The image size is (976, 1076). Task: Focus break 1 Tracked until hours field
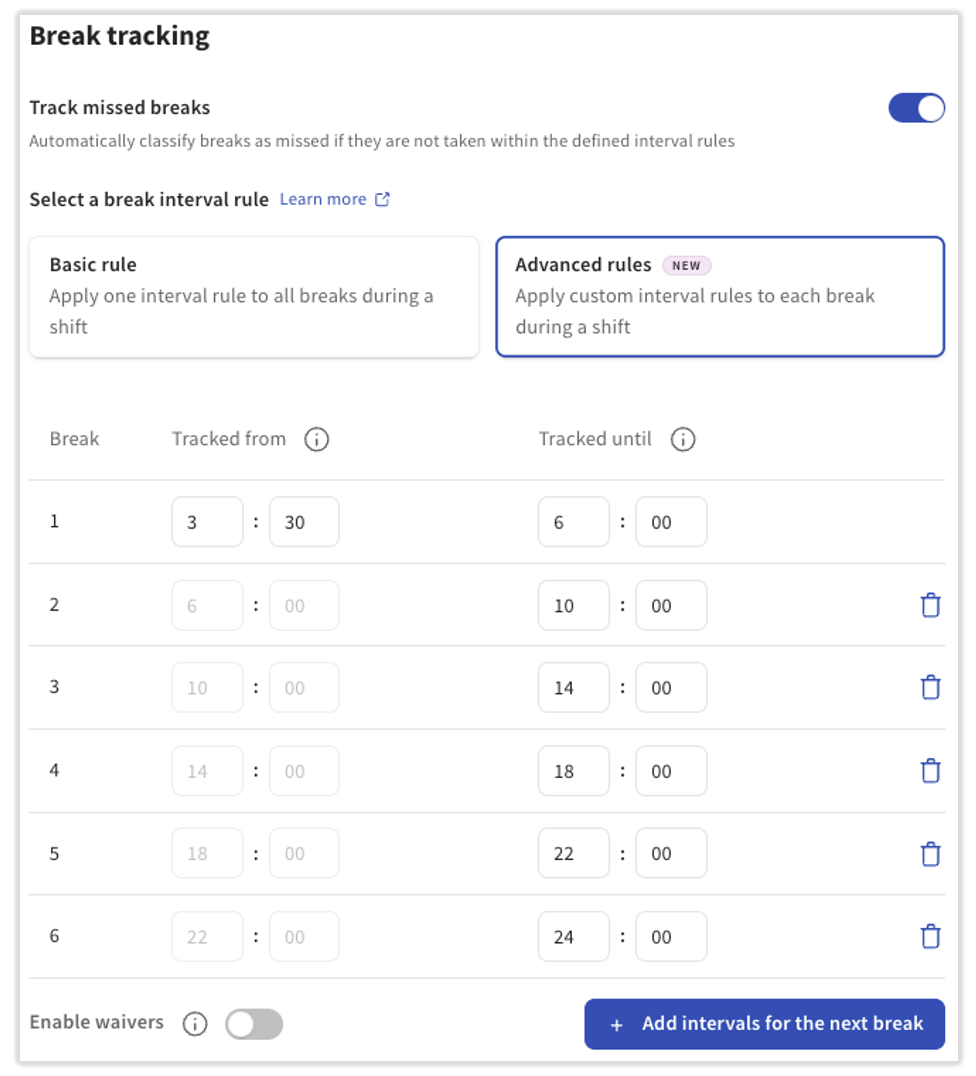(573, 522)
